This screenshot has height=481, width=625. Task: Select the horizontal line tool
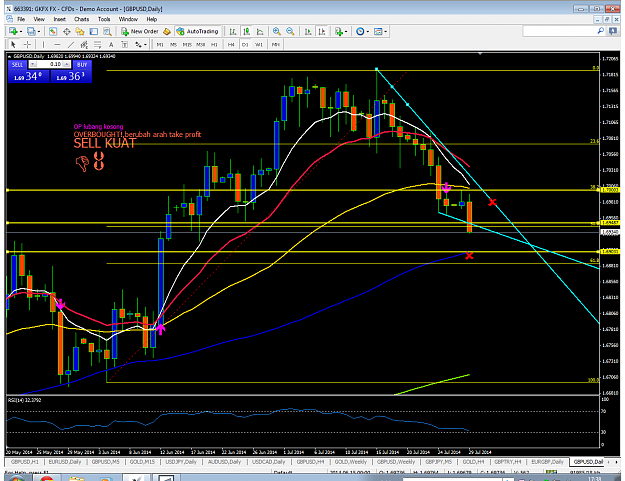coord(57,45)
